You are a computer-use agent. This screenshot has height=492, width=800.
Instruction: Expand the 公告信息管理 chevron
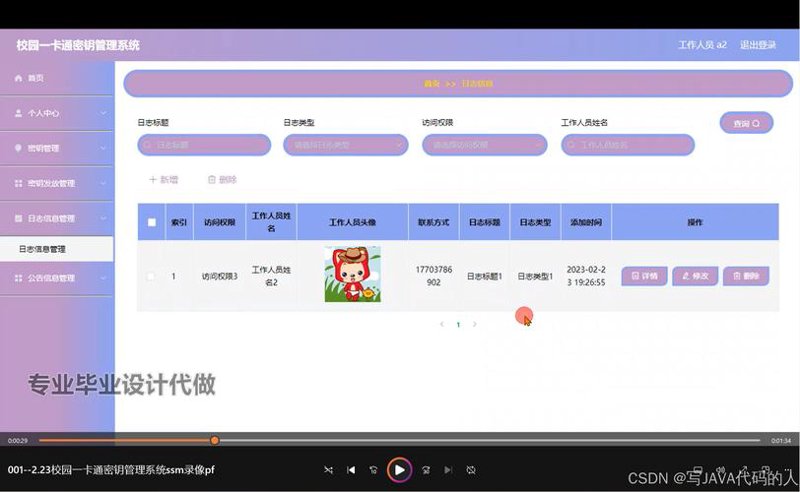tap(103, 278)
